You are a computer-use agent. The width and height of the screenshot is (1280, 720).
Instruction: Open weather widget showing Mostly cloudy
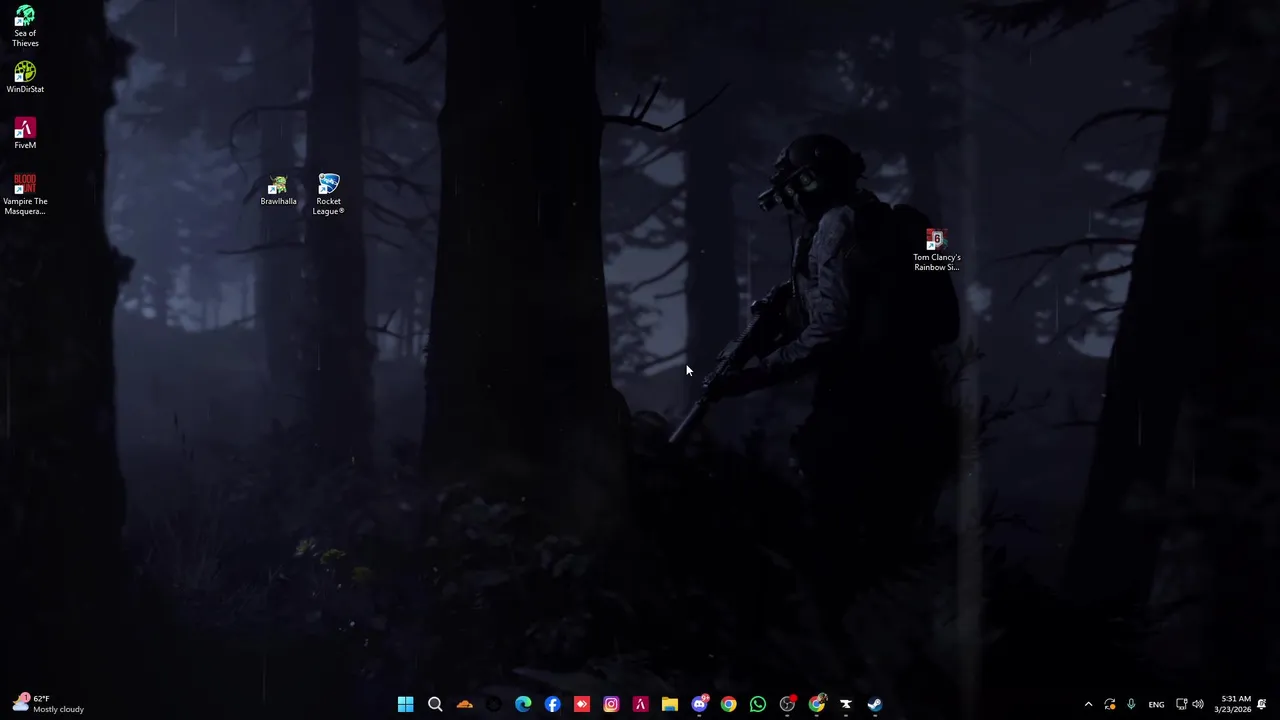(x=48, y=704)
